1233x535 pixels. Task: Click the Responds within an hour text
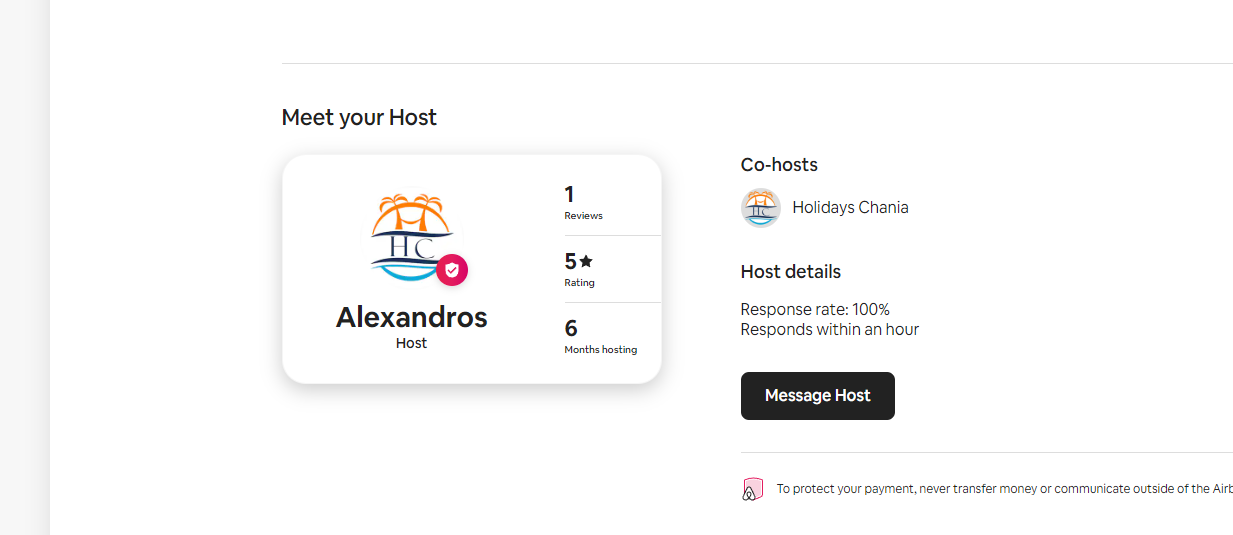coord(830,329)
